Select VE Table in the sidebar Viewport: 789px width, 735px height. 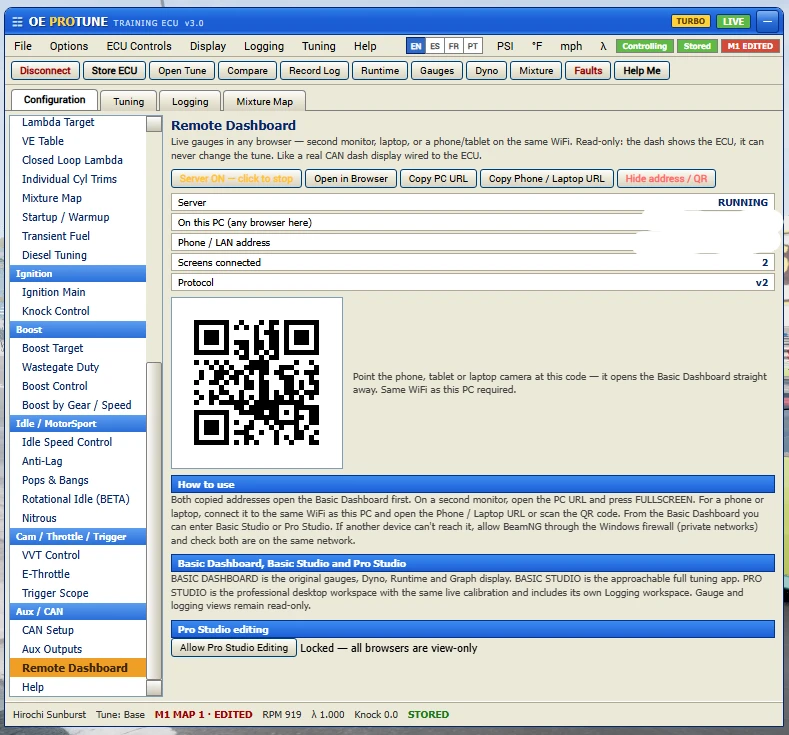tap(78, 141)
